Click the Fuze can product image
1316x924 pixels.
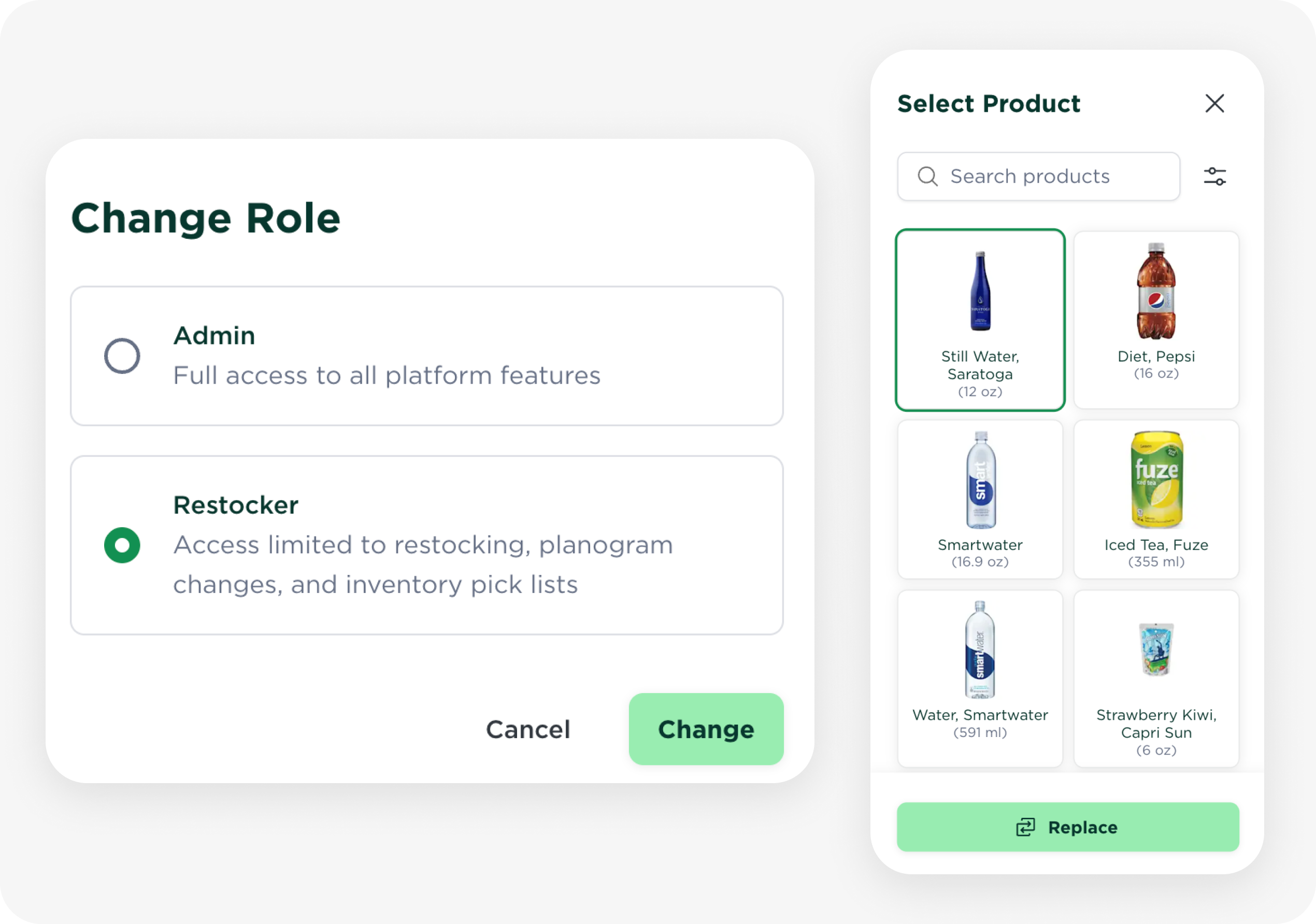(1156, 479)
